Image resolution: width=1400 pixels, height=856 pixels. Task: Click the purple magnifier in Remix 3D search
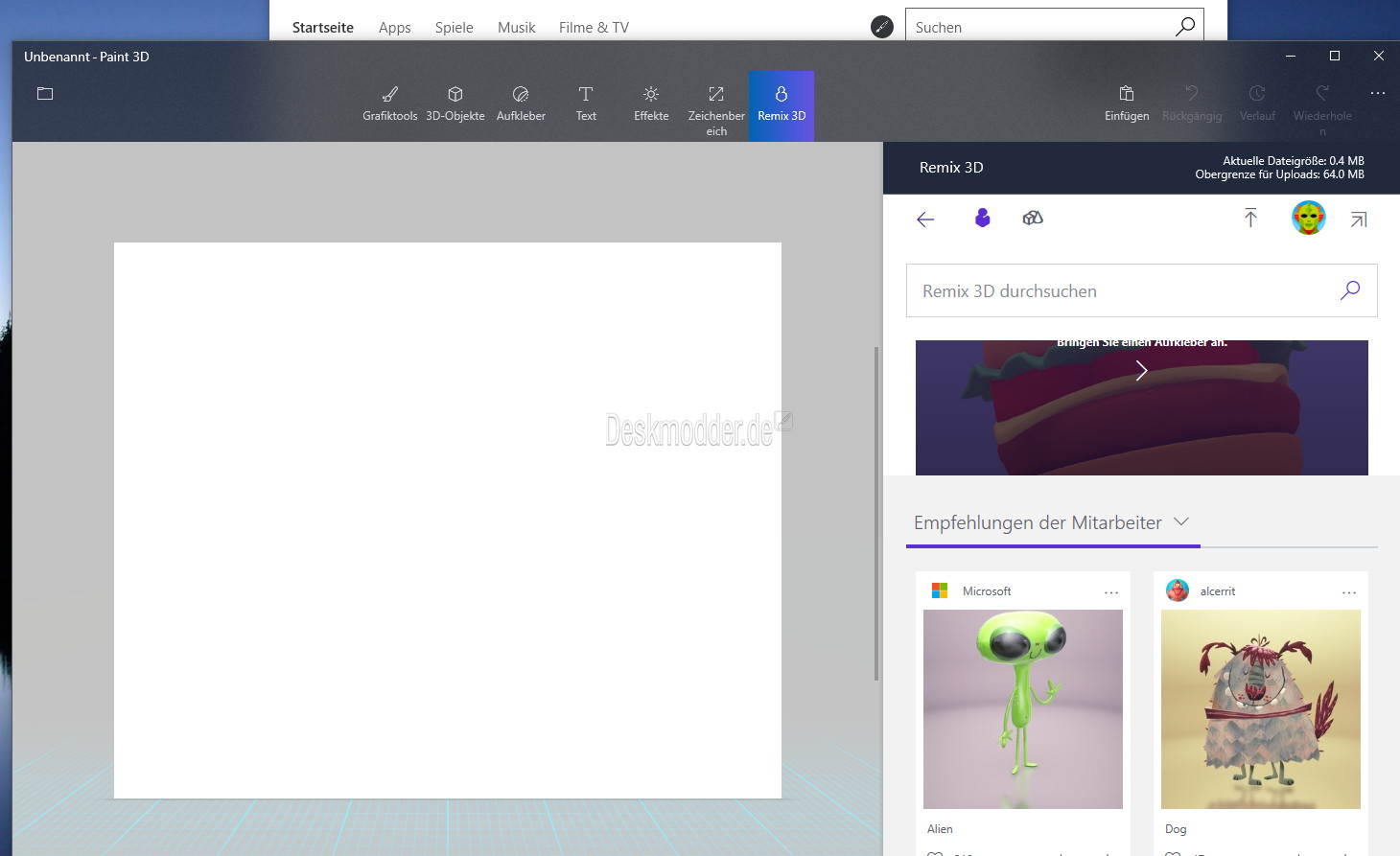pos(1350,289)
